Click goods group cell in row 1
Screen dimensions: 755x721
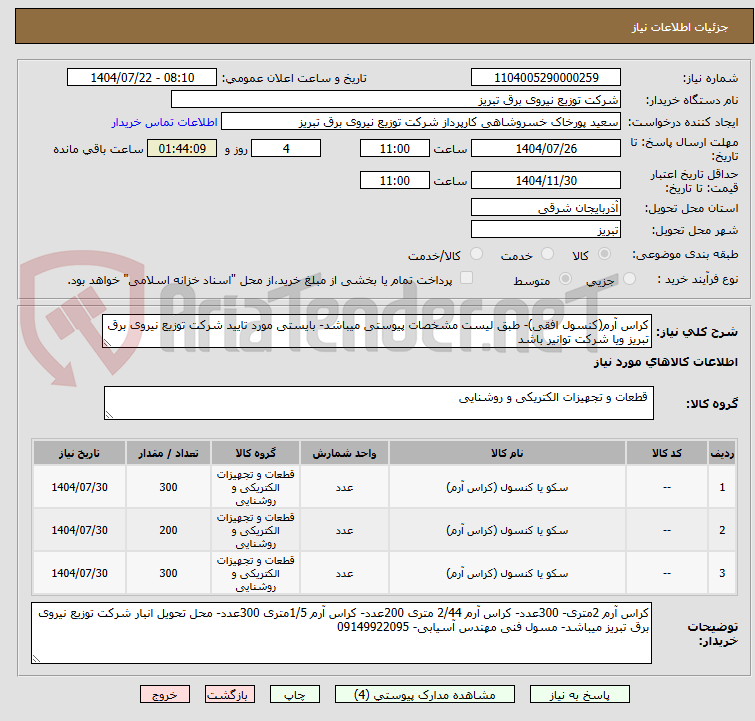coord(255,487)
